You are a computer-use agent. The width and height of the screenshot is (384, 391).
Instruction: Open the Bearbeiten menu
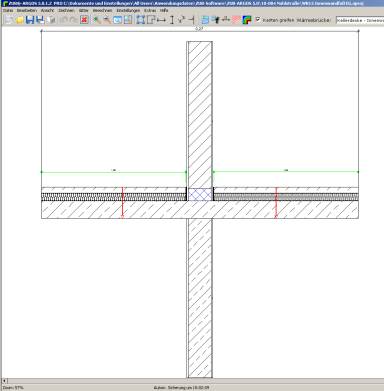pos(27,10)
